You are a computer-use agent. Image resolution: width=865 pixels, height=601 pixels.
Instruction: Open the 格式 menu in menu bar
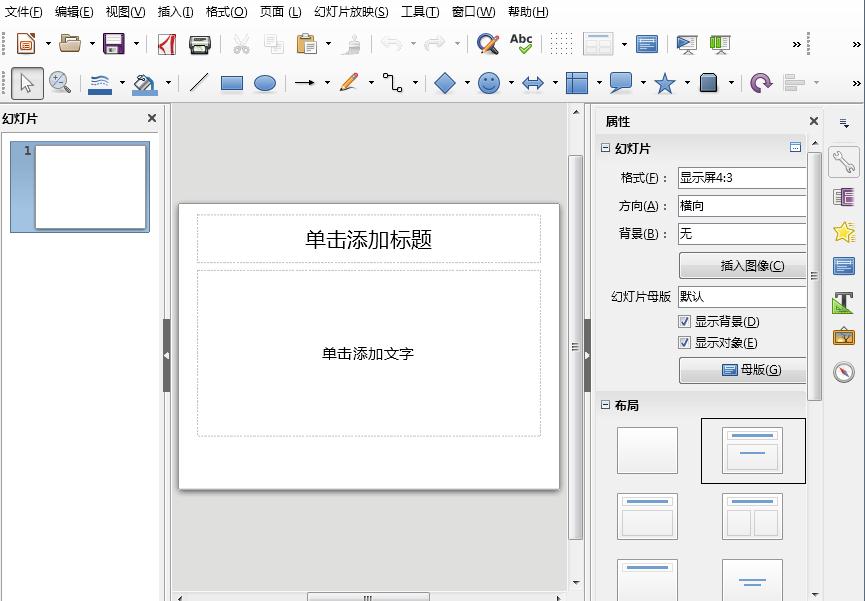coord(226,12)
